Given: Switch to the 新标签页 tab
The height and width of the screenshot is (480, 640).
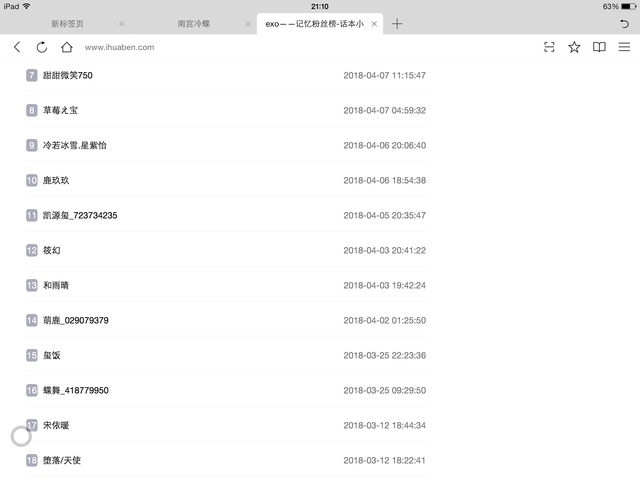Looking at the screenshot, I should 67,24.
